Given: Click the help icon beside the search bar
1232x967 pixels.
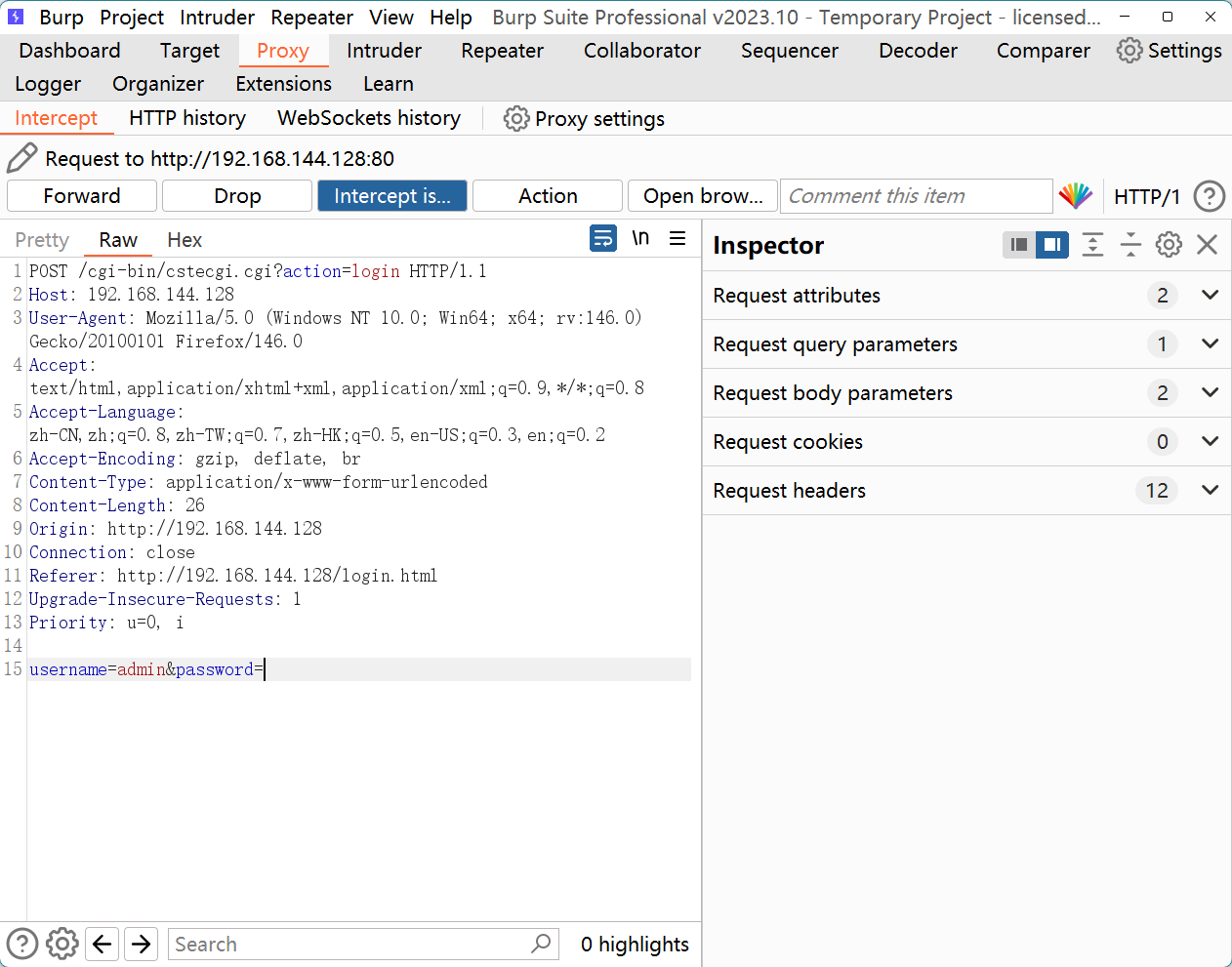Looking at the screenshot, I should pos(22,944).
